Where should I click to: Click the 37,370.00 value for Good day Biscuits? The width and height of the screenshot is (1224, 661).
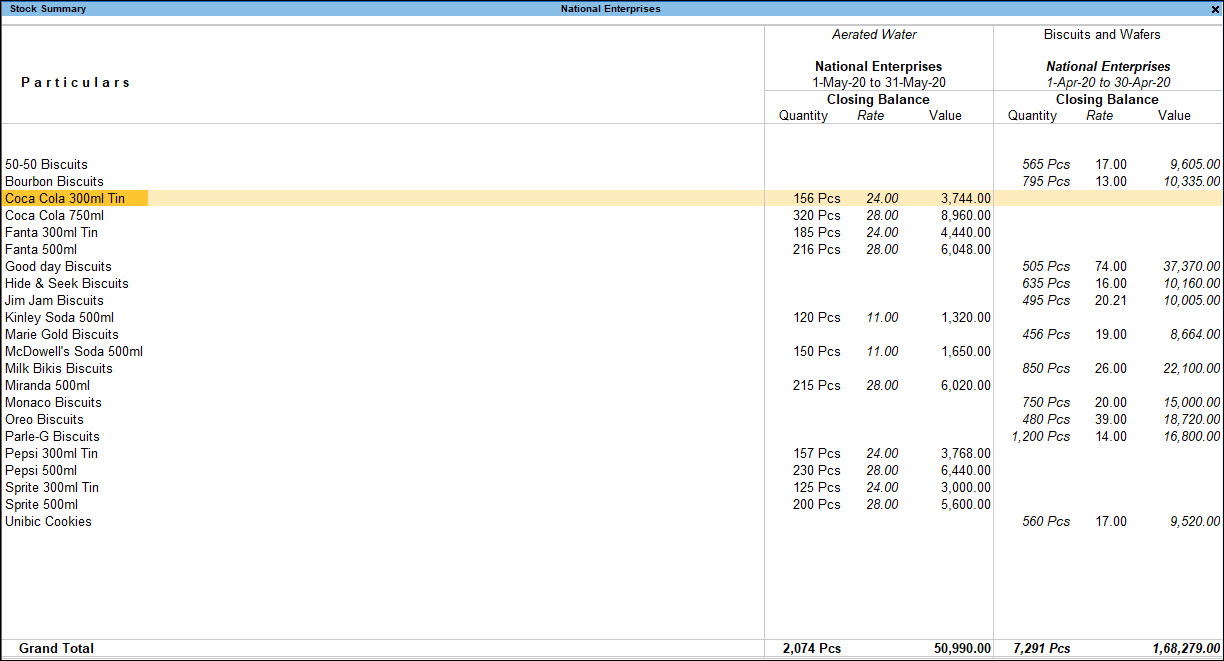tap(1192, 266)
